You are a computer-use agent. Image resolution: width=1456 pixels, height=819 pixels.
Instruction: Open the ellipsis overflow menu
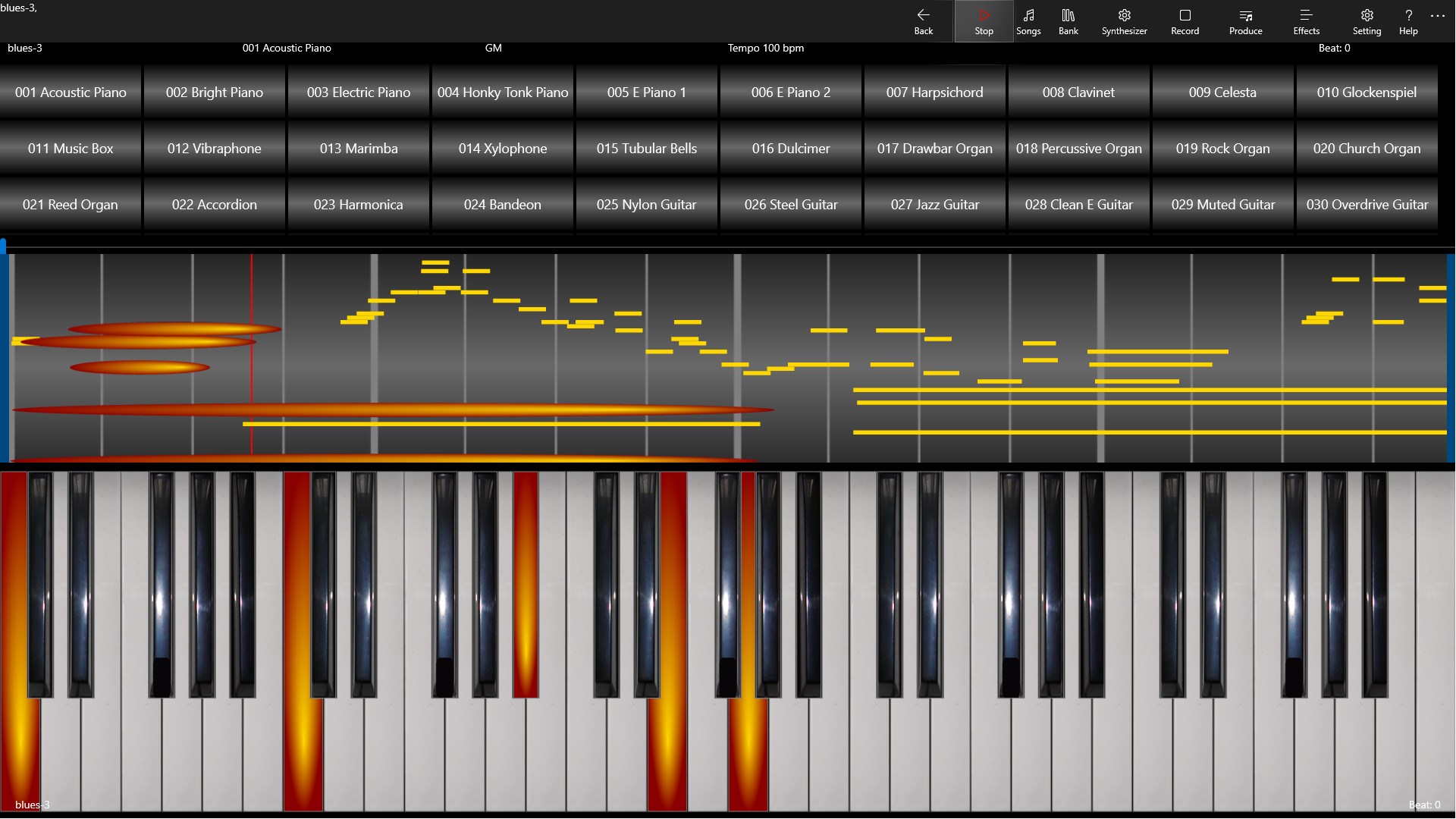click(x=1439, y=17)
